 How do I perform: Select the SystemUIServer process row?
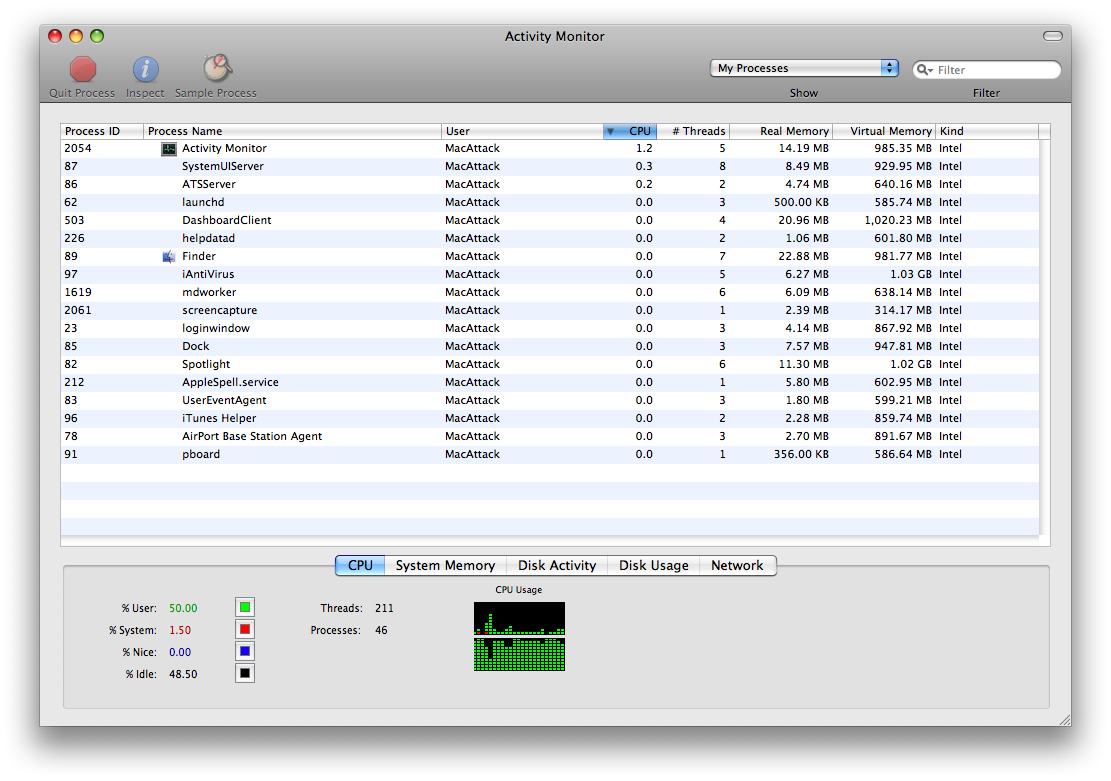point(551,167)
